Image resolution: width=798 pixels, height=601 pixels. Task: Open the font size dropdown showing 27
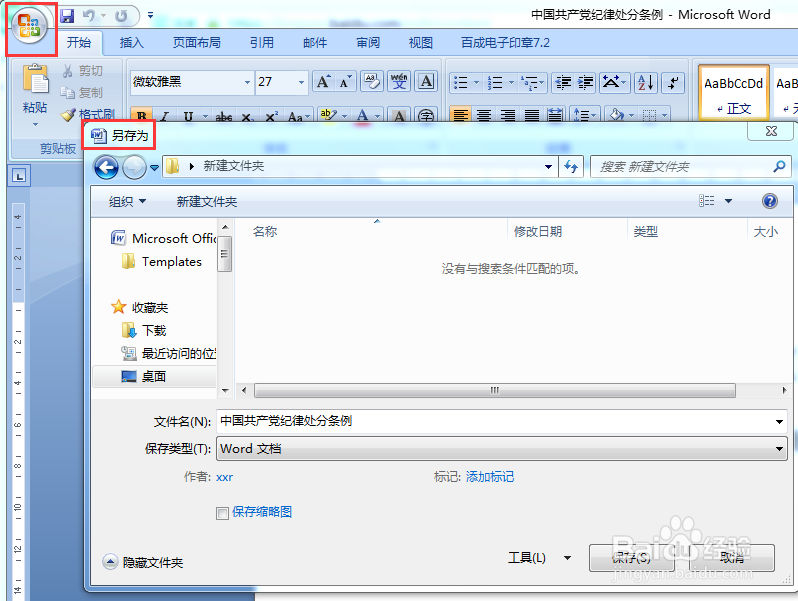(301, 82)
